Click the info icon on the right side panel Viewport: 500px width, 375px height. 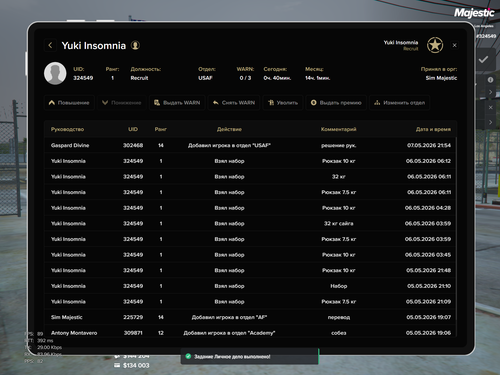(x=490, y=80)
